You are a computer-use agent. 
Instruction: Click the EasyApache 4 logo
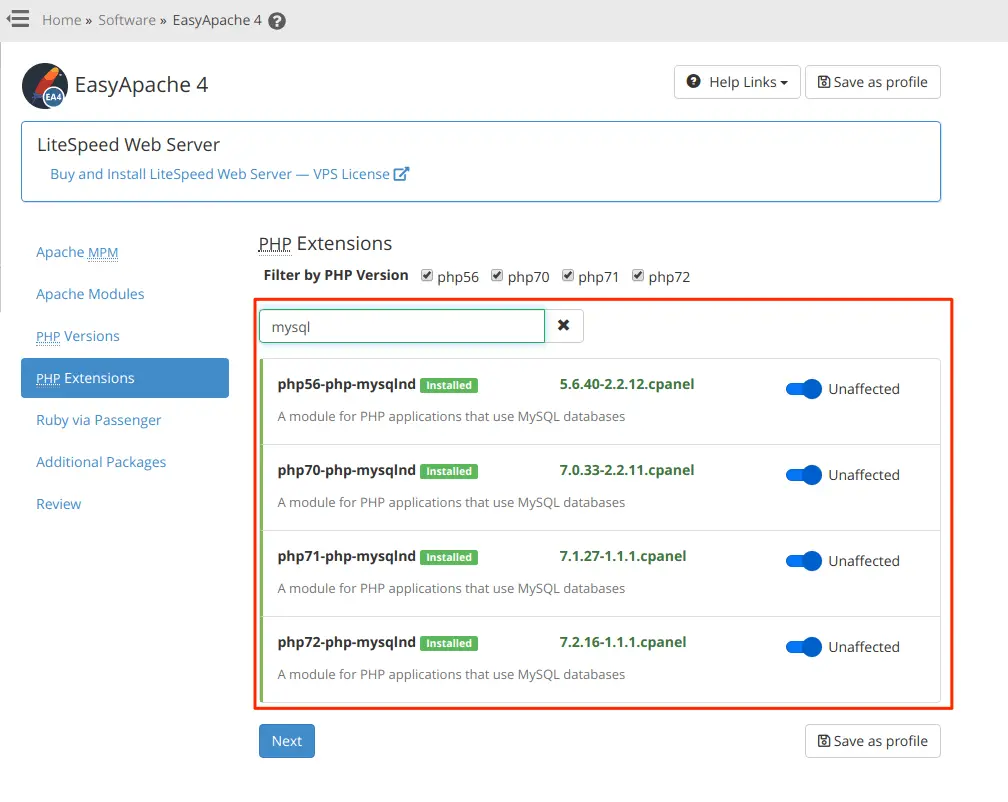[x=44, y=86]
